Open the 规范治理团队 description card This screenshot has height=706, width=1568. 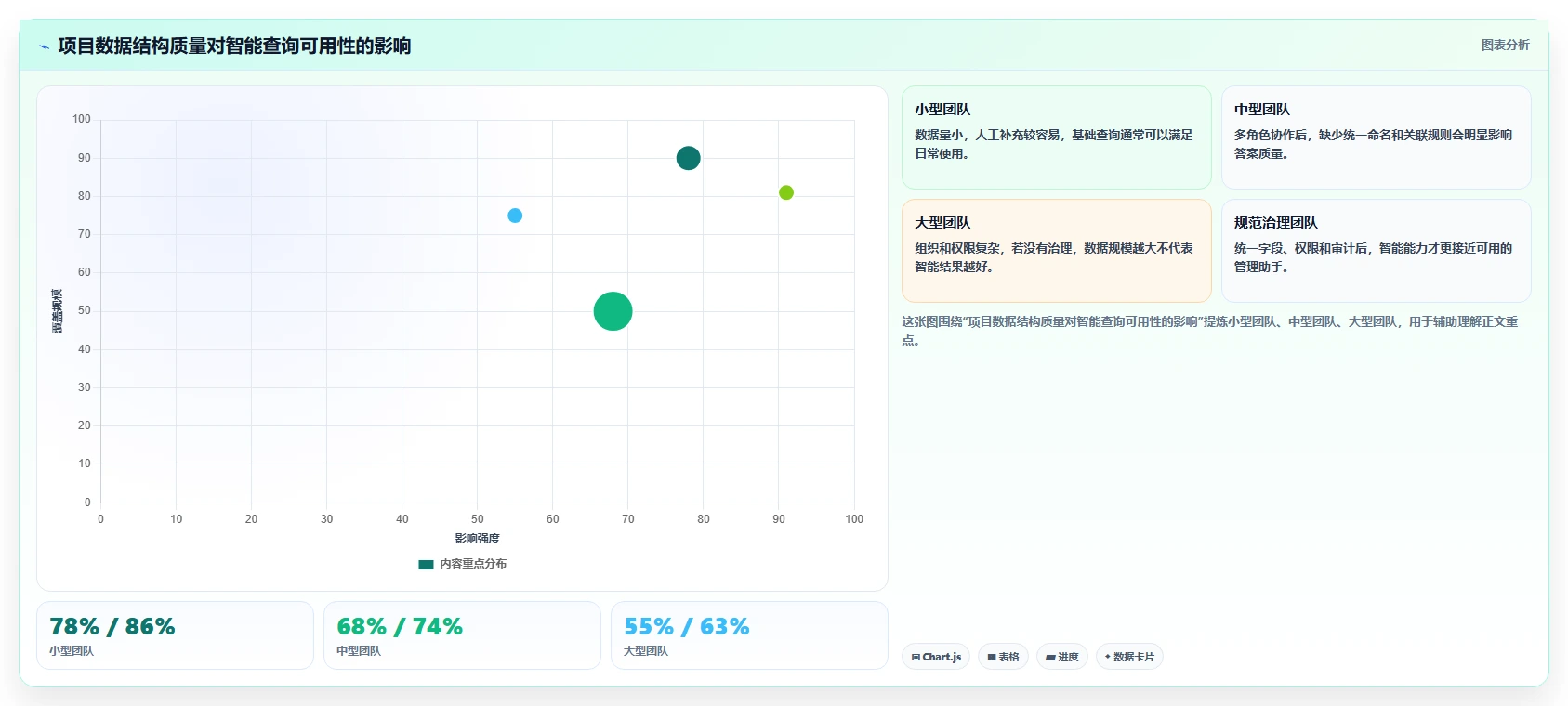pyautogui.click(x=1376, y=251)
